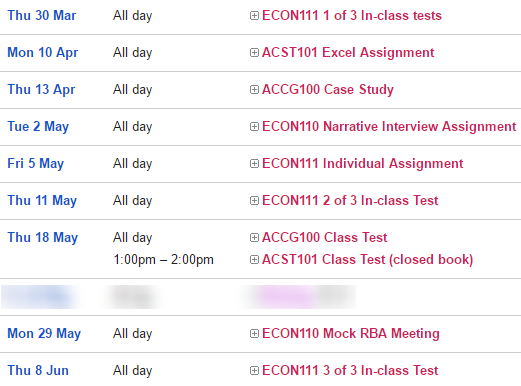This screenshot has height=386, width=521.
Task: Open ACST101 Class Test (closed book) event
Action: click(368, 260)
